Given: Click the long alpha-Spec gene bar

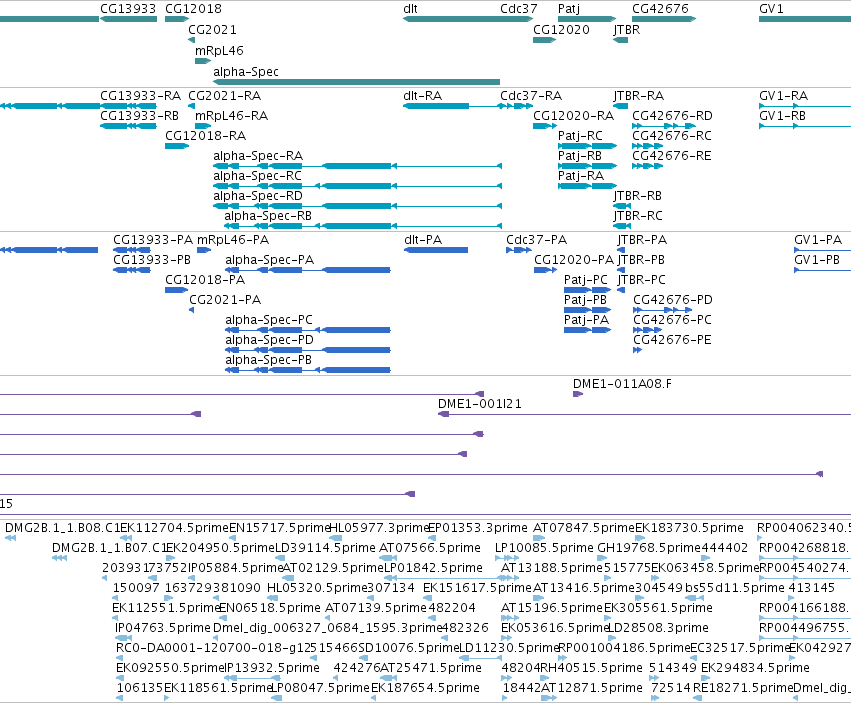Looking at the screenshot, I should pos(357,82).
